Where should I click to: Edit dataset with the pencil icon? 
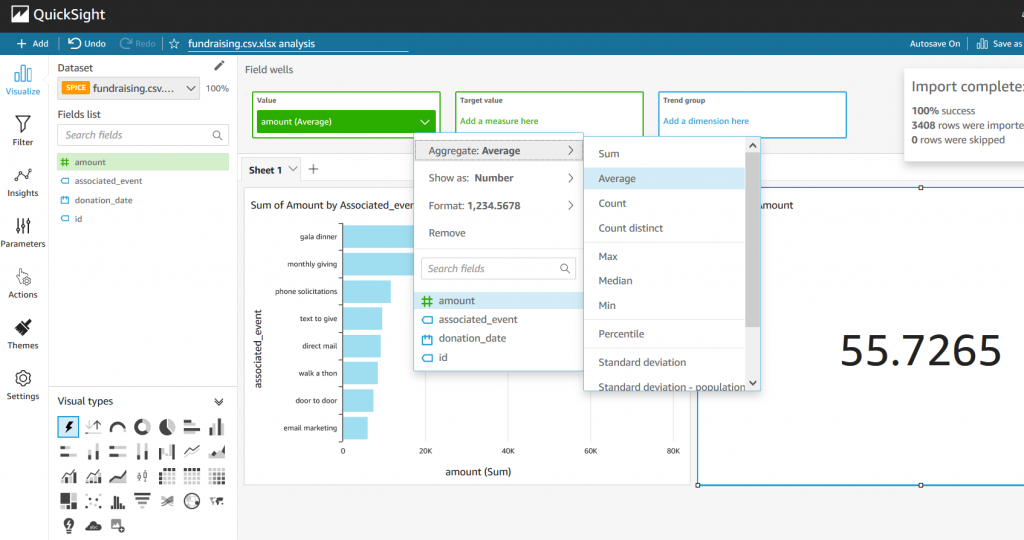pyautogui.click(x=219, y=66)
